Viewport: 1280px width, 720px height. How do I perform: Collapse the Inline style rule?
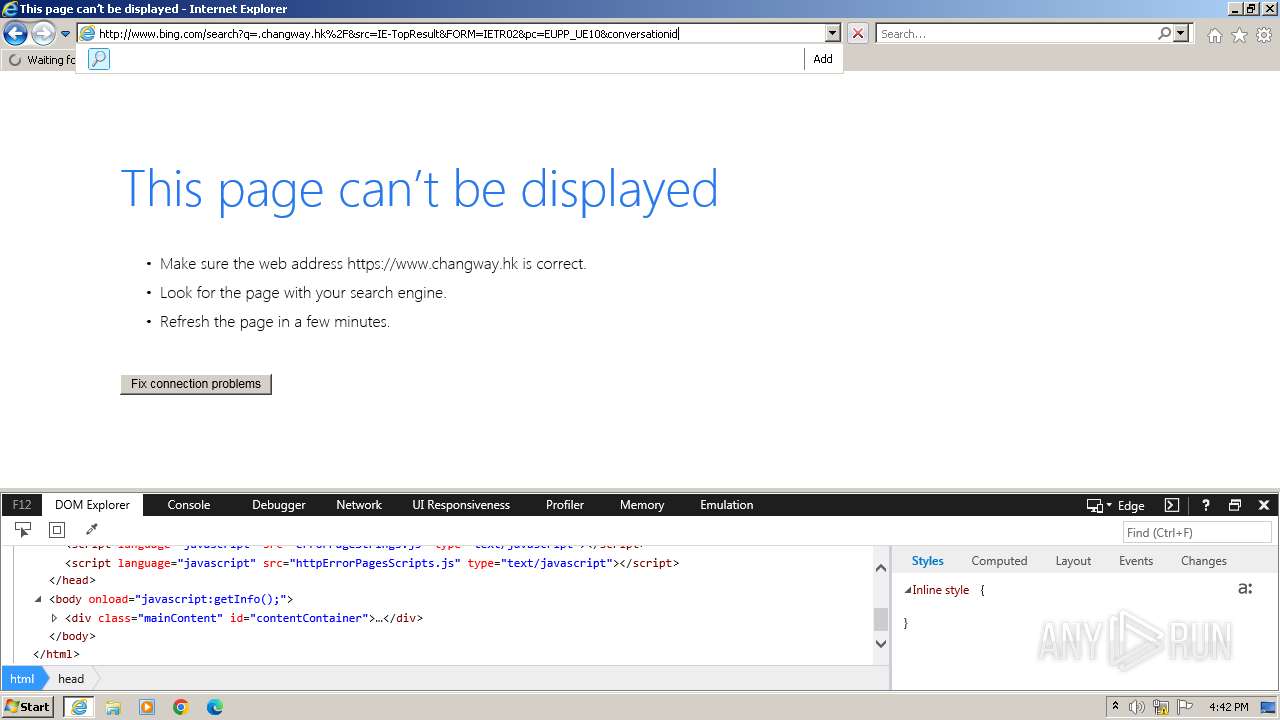point(907,590)
